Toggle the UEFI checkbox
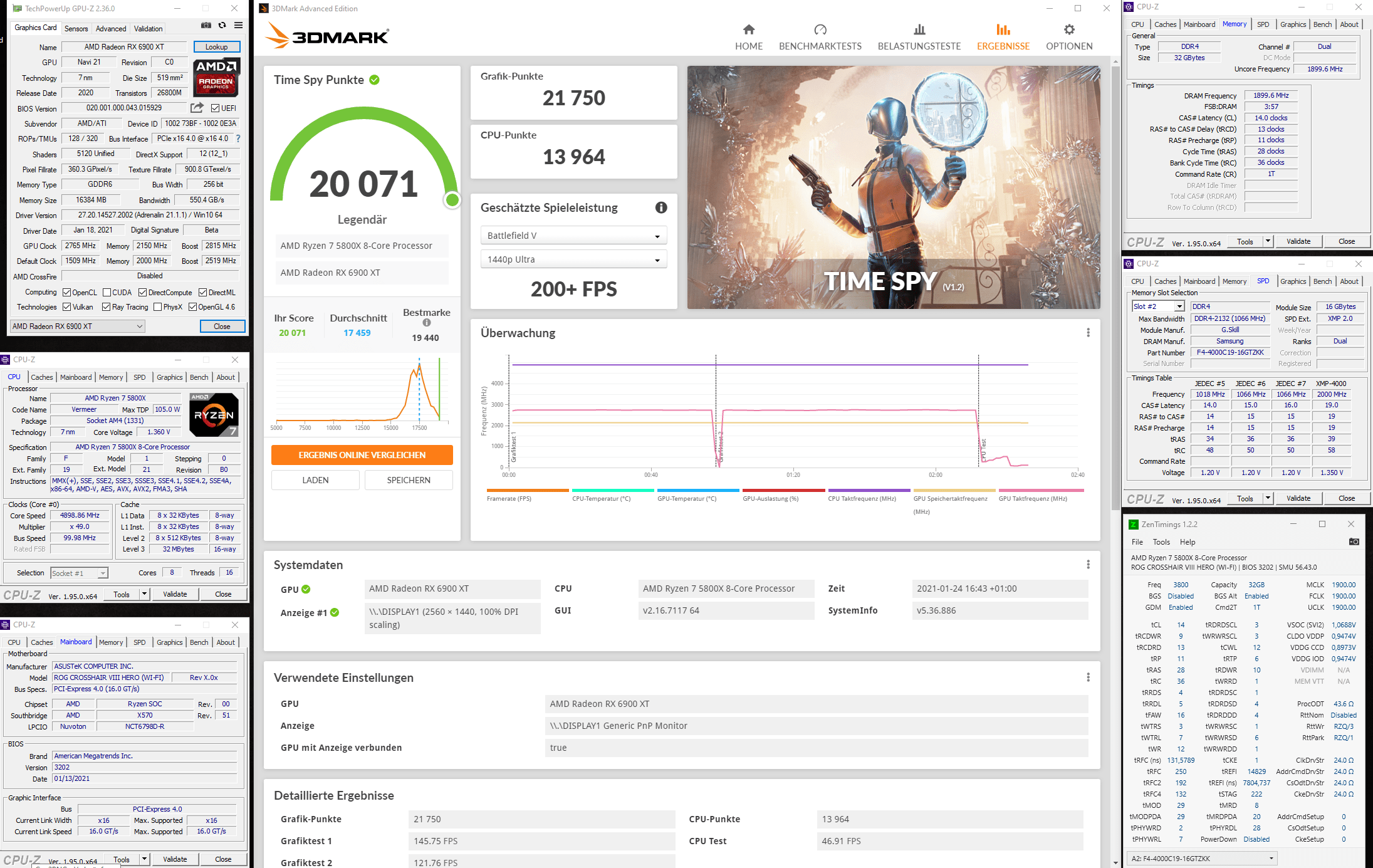 click(215, 108)
